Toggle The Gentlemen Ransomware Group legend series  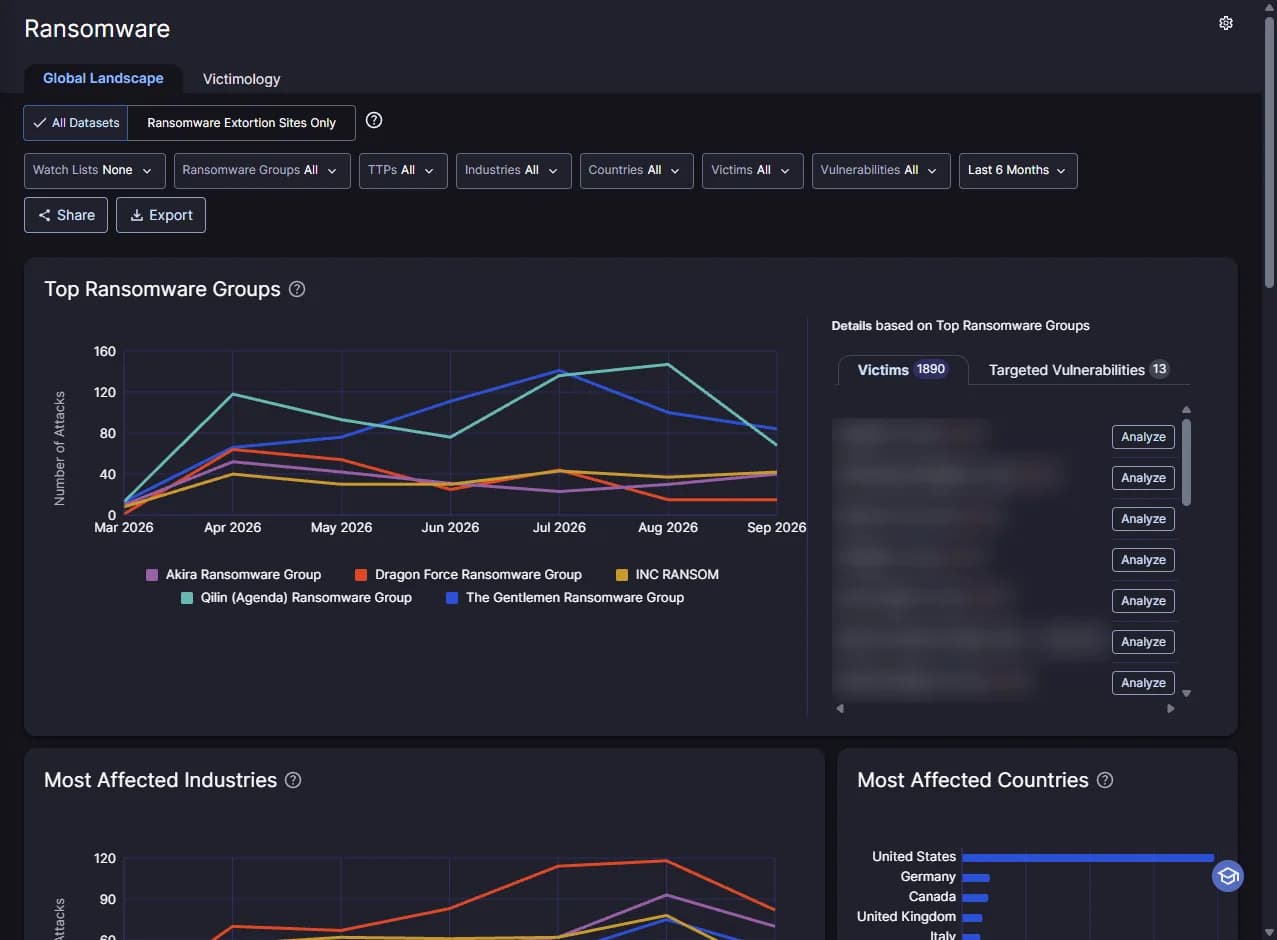click(x=565, y=598)
